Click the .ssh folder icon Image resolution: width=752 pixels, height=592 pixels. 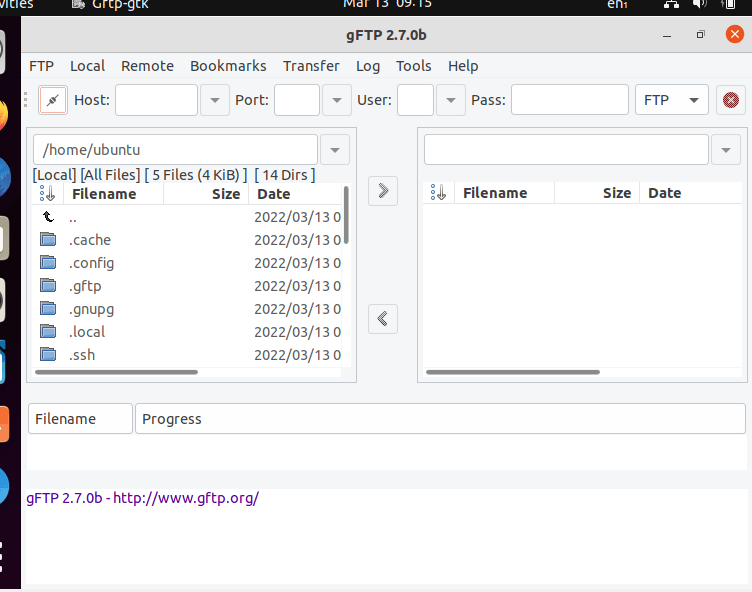pos(48,355)
